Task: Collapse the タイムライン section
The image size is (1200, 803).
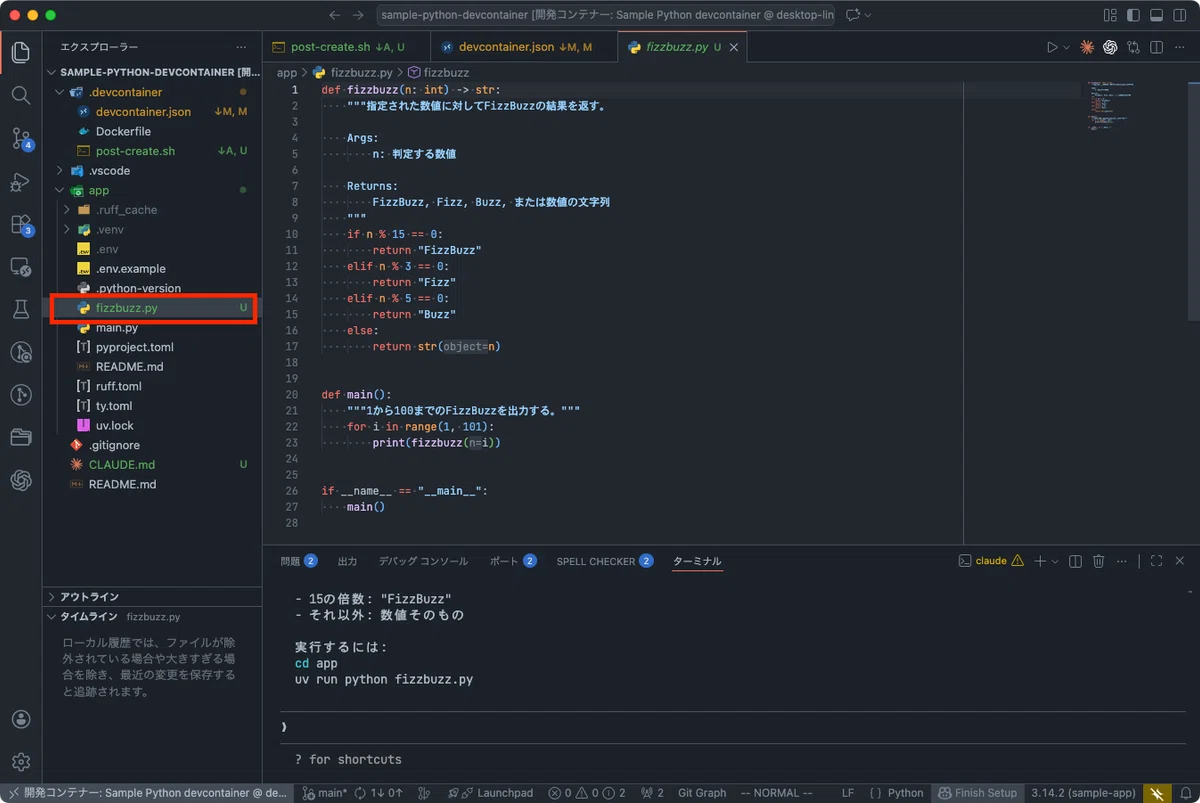Action: (x=152, y=617)
